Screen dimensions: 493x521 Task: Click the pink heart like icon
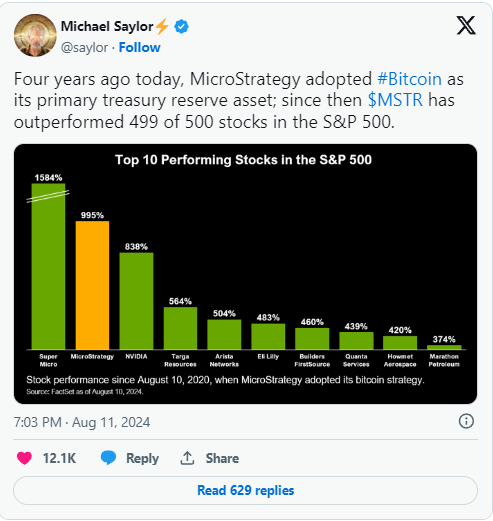click(x=24, y=458)
